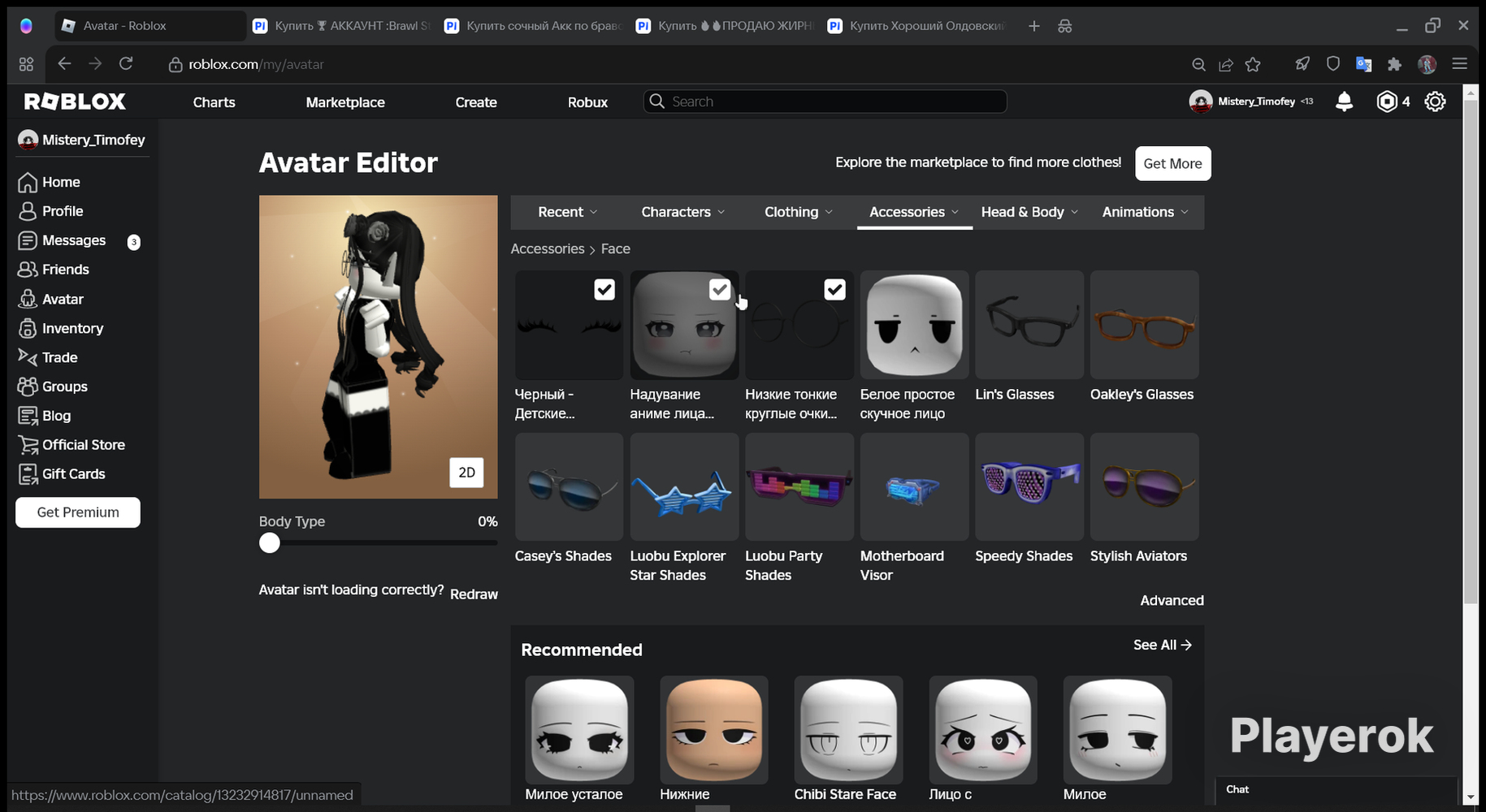Switch to the Brawl Stars account tab

point(342,26)
